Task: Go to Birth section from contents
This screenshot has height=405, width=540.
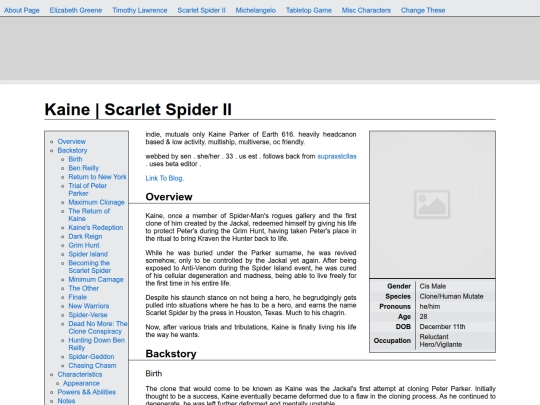Action: 75,159
